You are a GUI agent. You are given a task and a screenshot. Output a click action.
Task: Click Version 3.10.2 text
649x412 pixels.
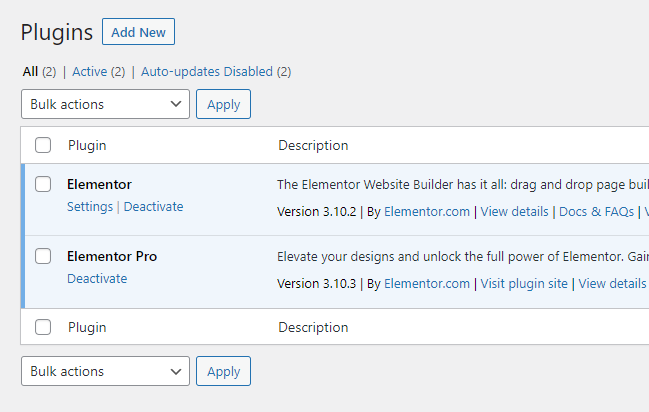pos(317,212)
